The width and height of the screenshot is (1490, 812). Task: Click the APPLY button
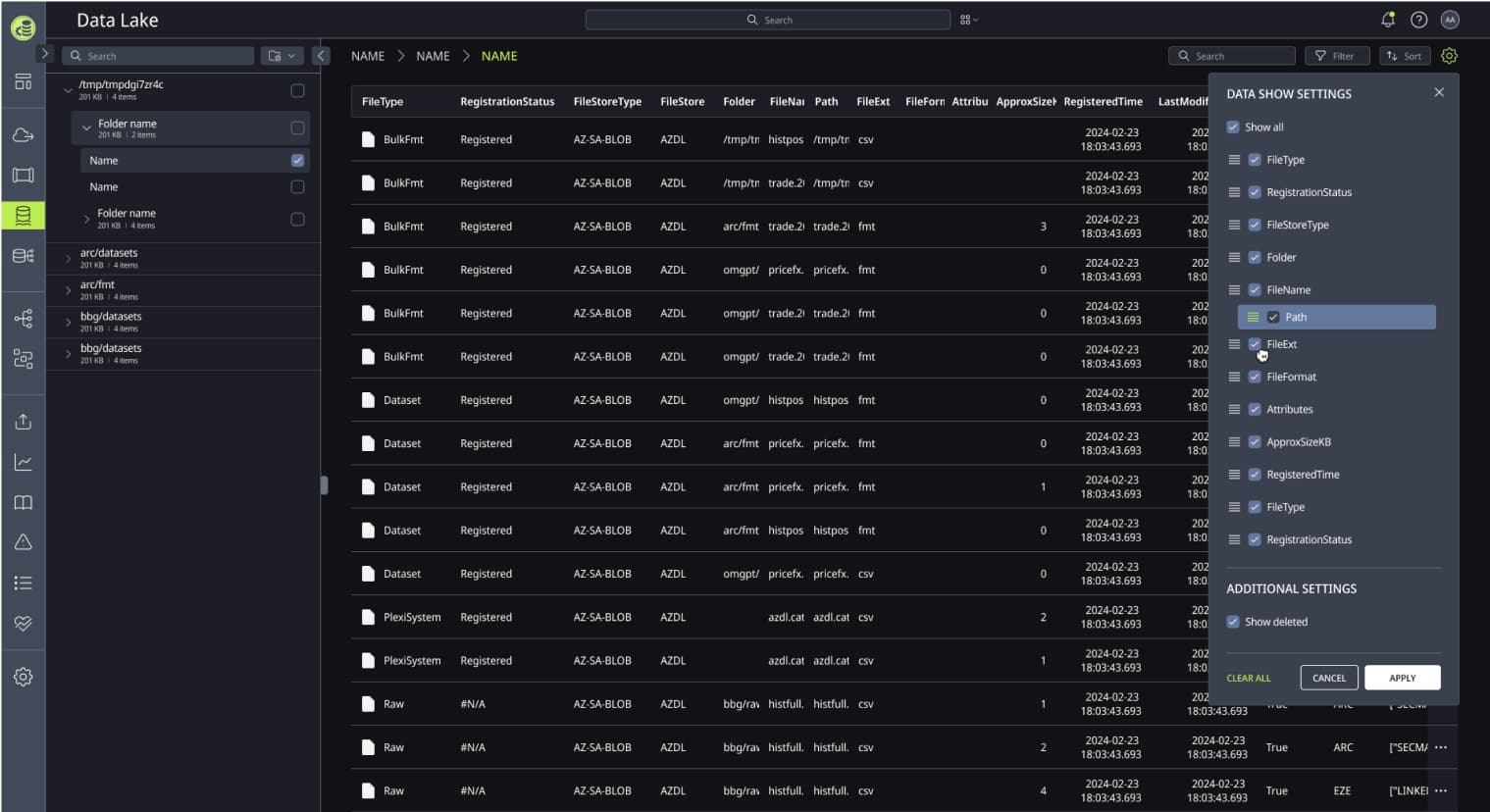tap(1402, 678)
